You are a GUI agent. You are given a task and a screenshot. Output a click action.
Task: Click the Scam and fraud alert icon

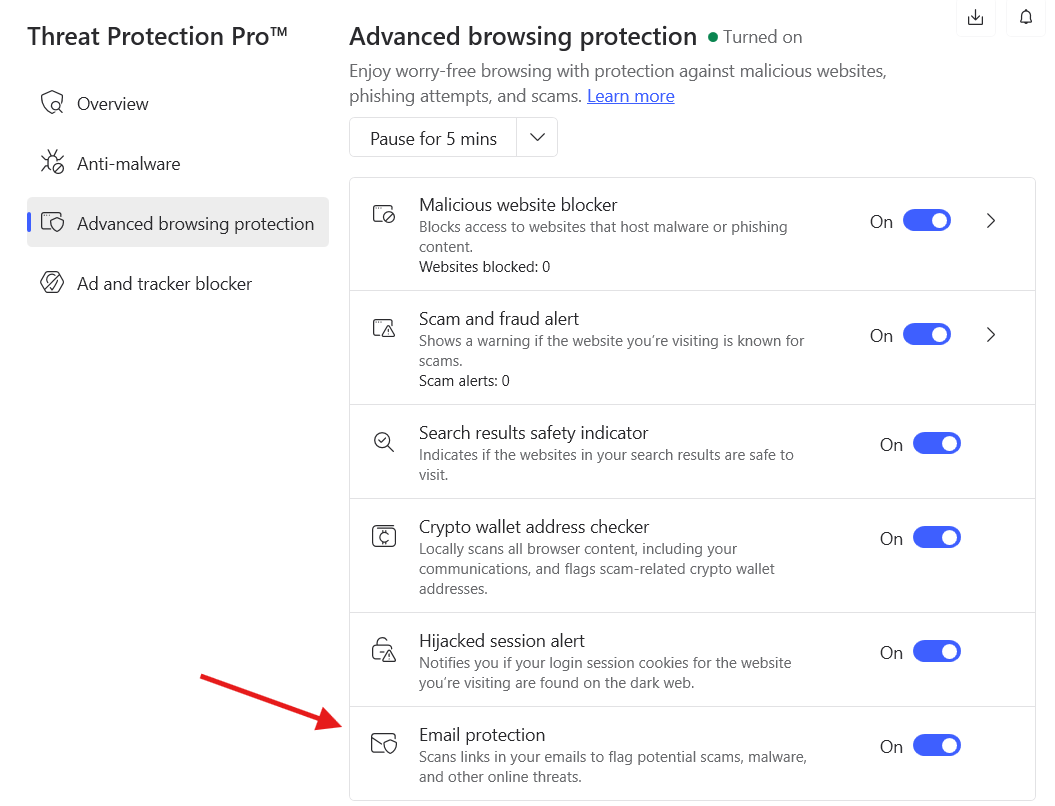pyautogui.click(x=384, y=328)
